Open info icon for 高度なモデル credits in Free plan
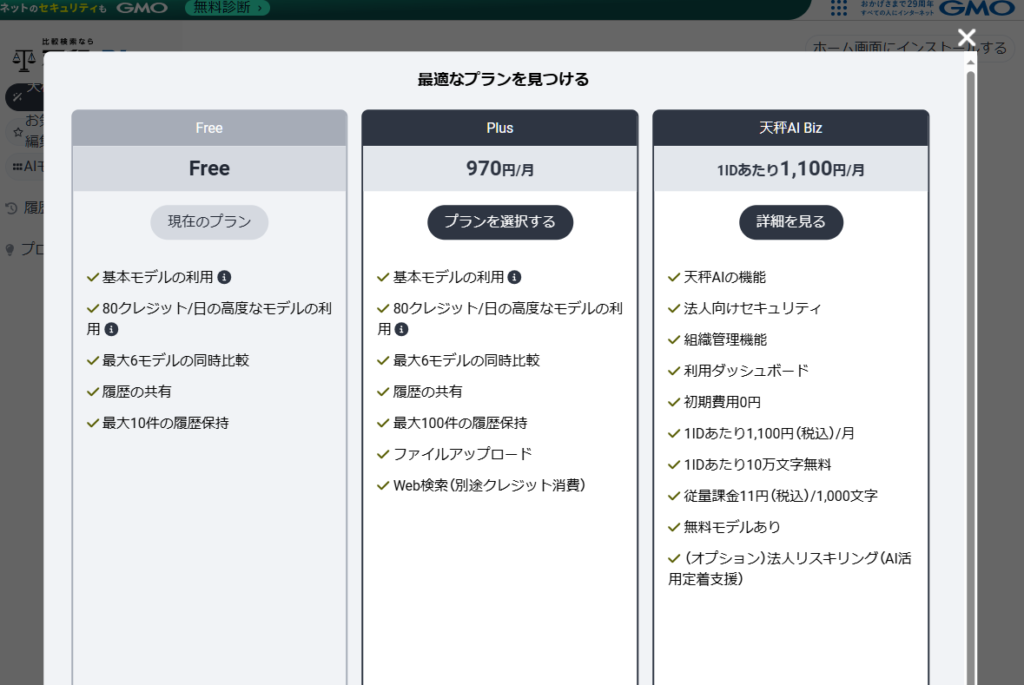This screenshot has height=685, width=1024. 112,330
